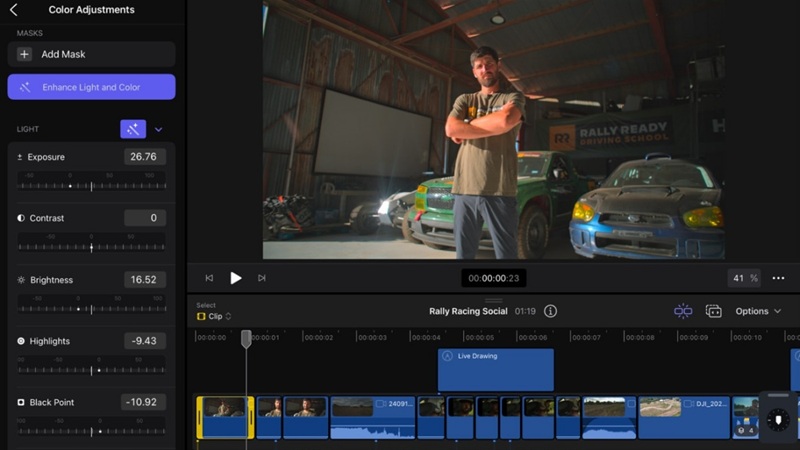This screenshot has width=800, height=450.
Task: Go back from Color Adjustments panel
Action: pyautogui.click(x=14, y=10)
